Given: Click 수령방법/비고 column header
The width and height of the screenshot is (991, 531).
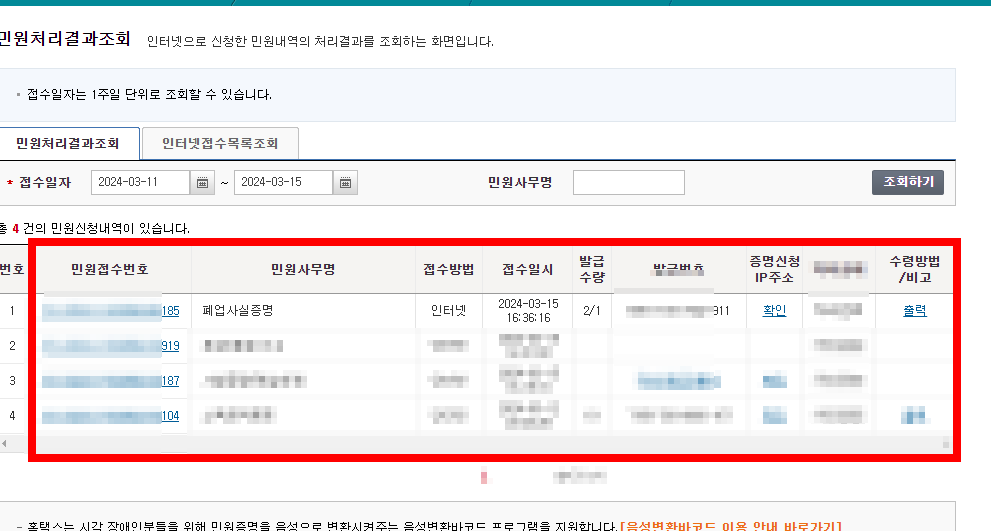Looking at the screenshot, I should (915, 269).
